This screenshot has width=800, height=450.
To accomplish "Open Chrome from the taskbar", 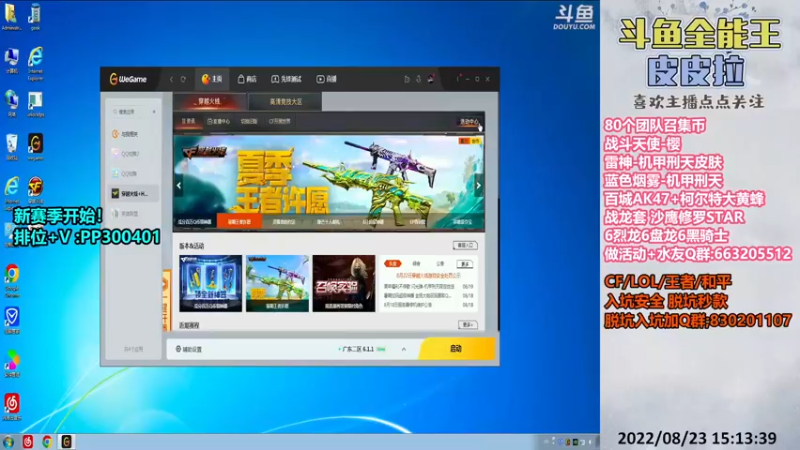I will (47, 442).
